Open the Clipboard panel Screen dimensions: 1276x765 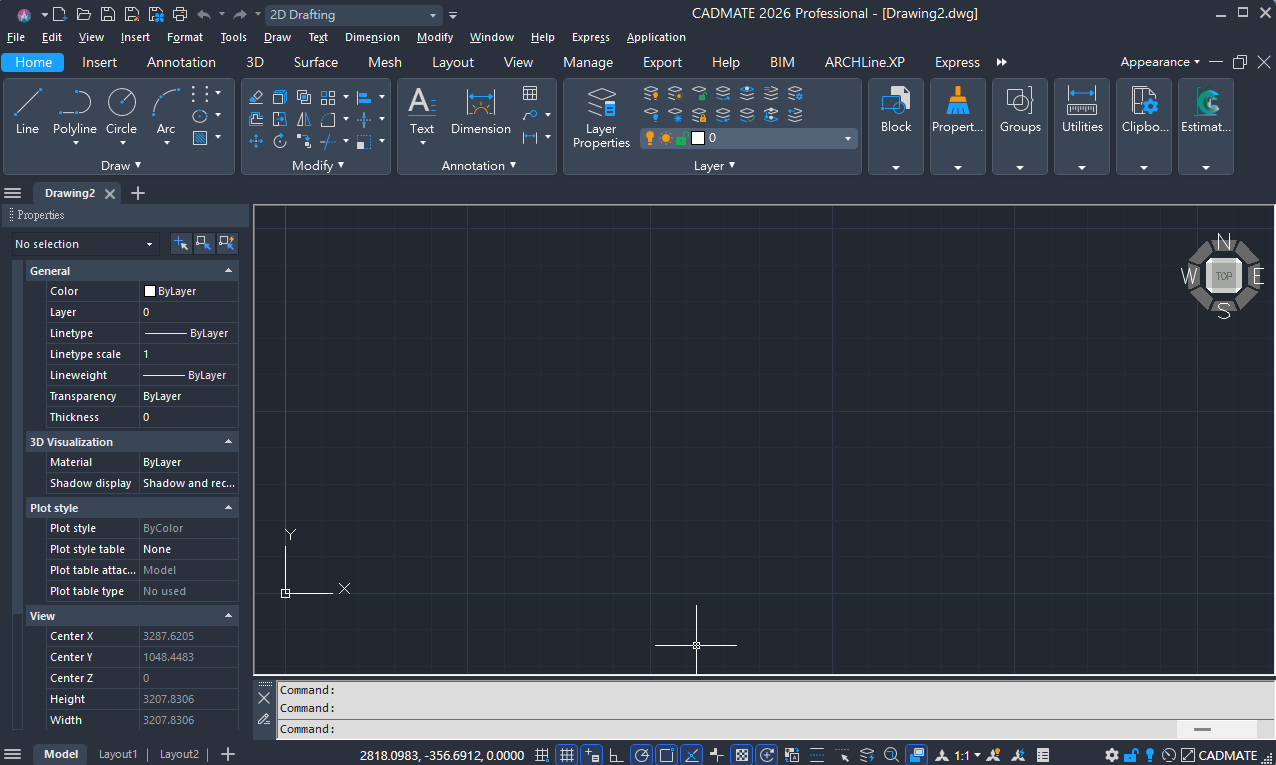tap(1144, 110)
